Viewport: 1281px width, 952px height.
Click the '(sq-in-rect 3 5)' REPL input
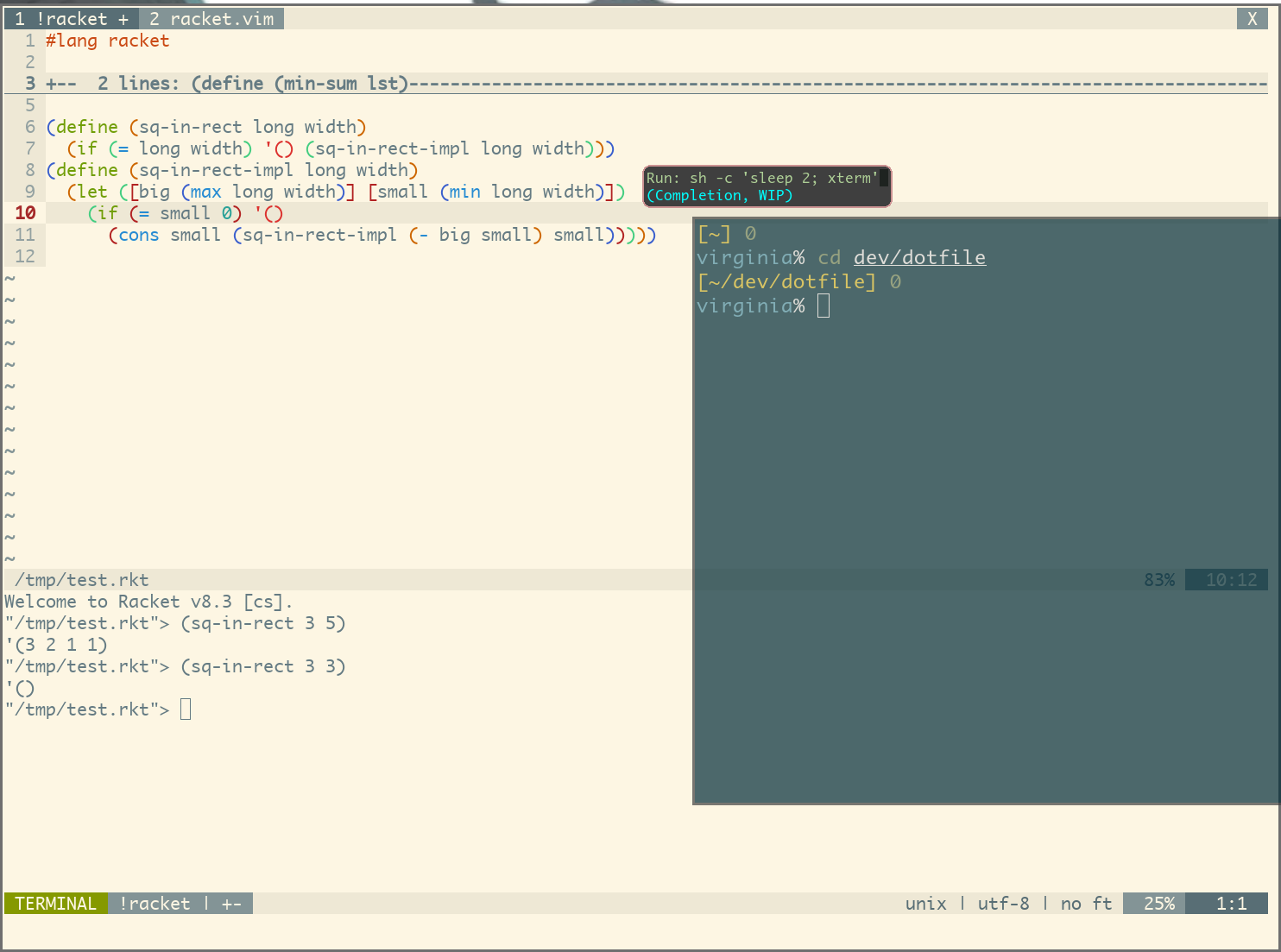[263, 623]
